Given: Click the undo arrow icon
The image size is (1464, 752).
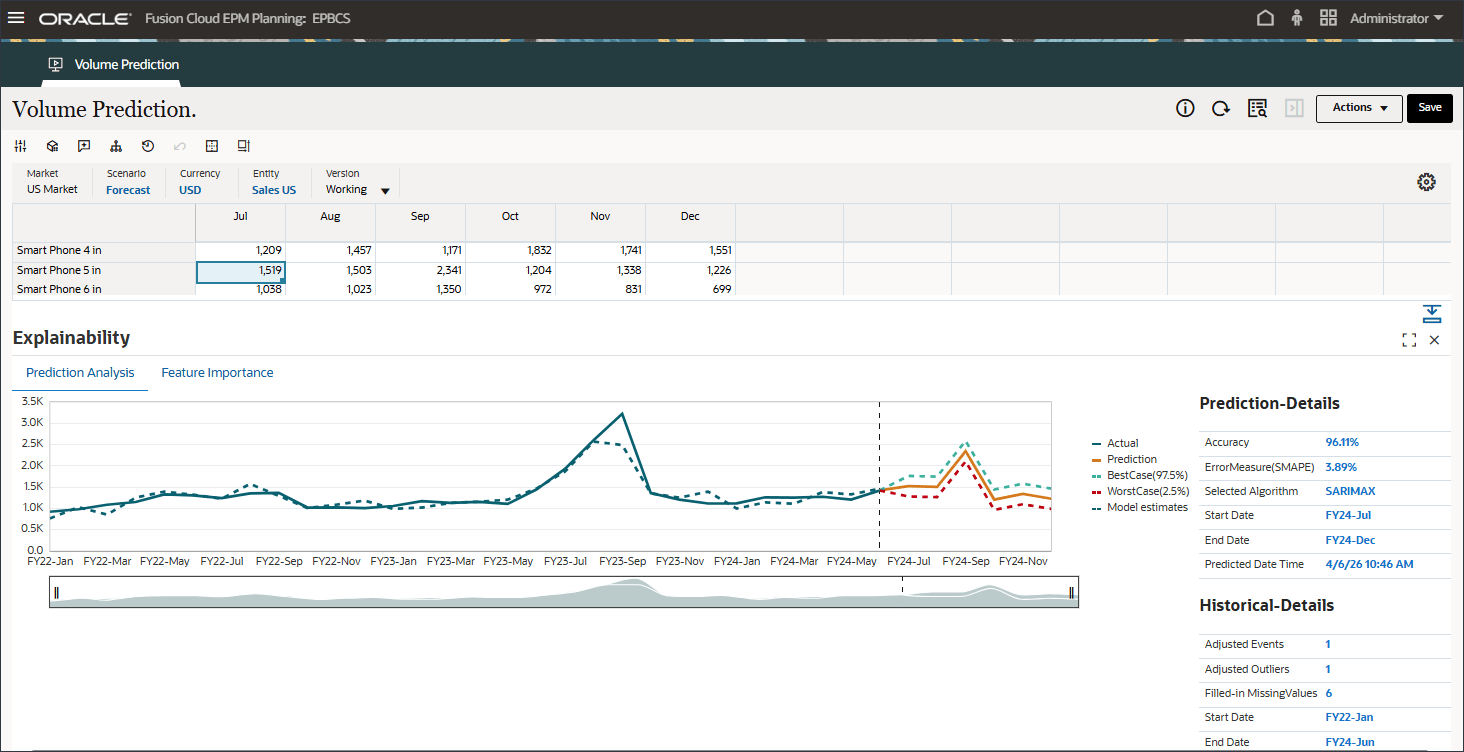Looking at the screenshot, I should coord(180,146).
